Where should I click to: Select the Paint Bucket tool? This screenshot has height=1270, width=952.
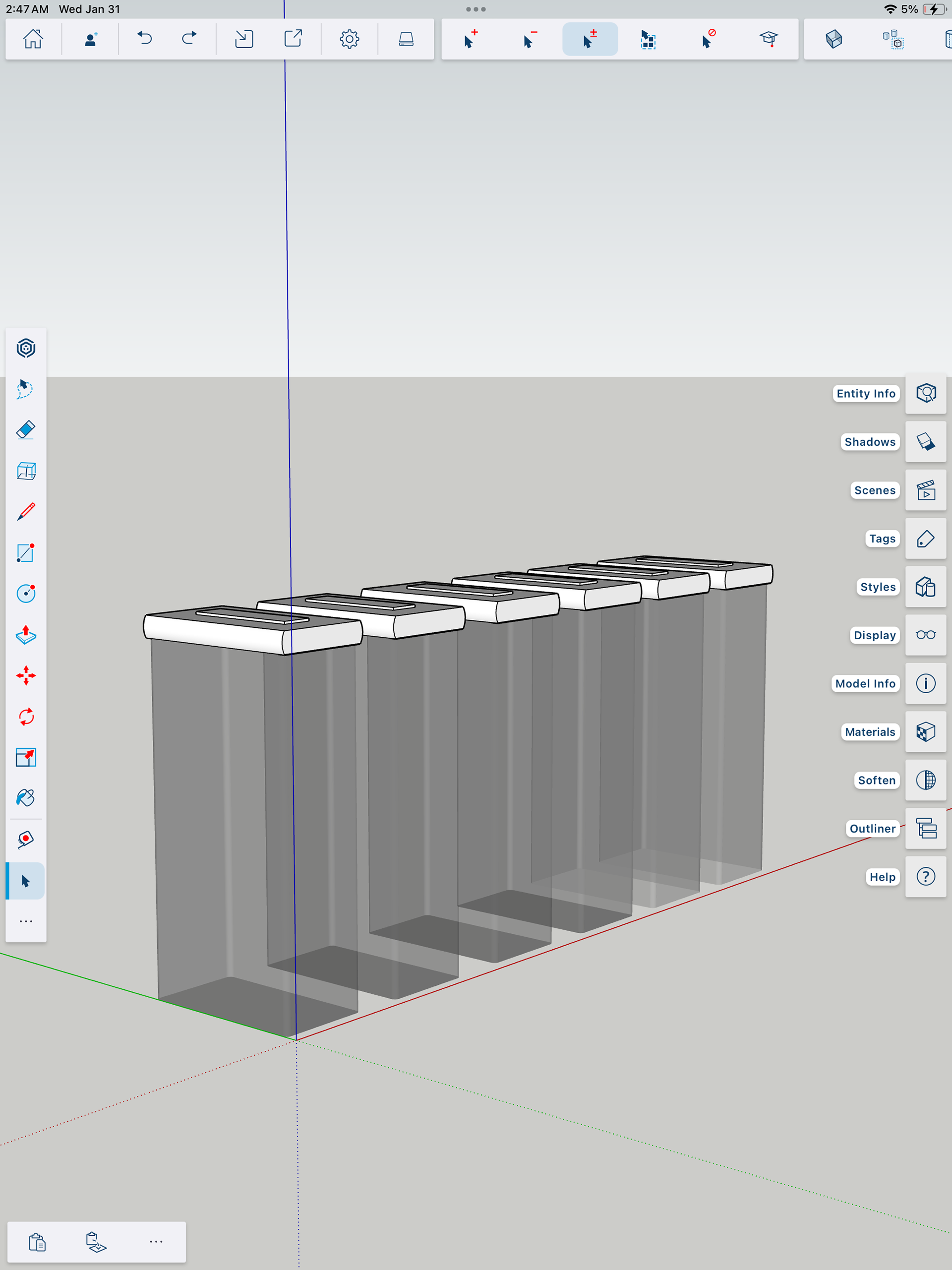pos(26,798)
